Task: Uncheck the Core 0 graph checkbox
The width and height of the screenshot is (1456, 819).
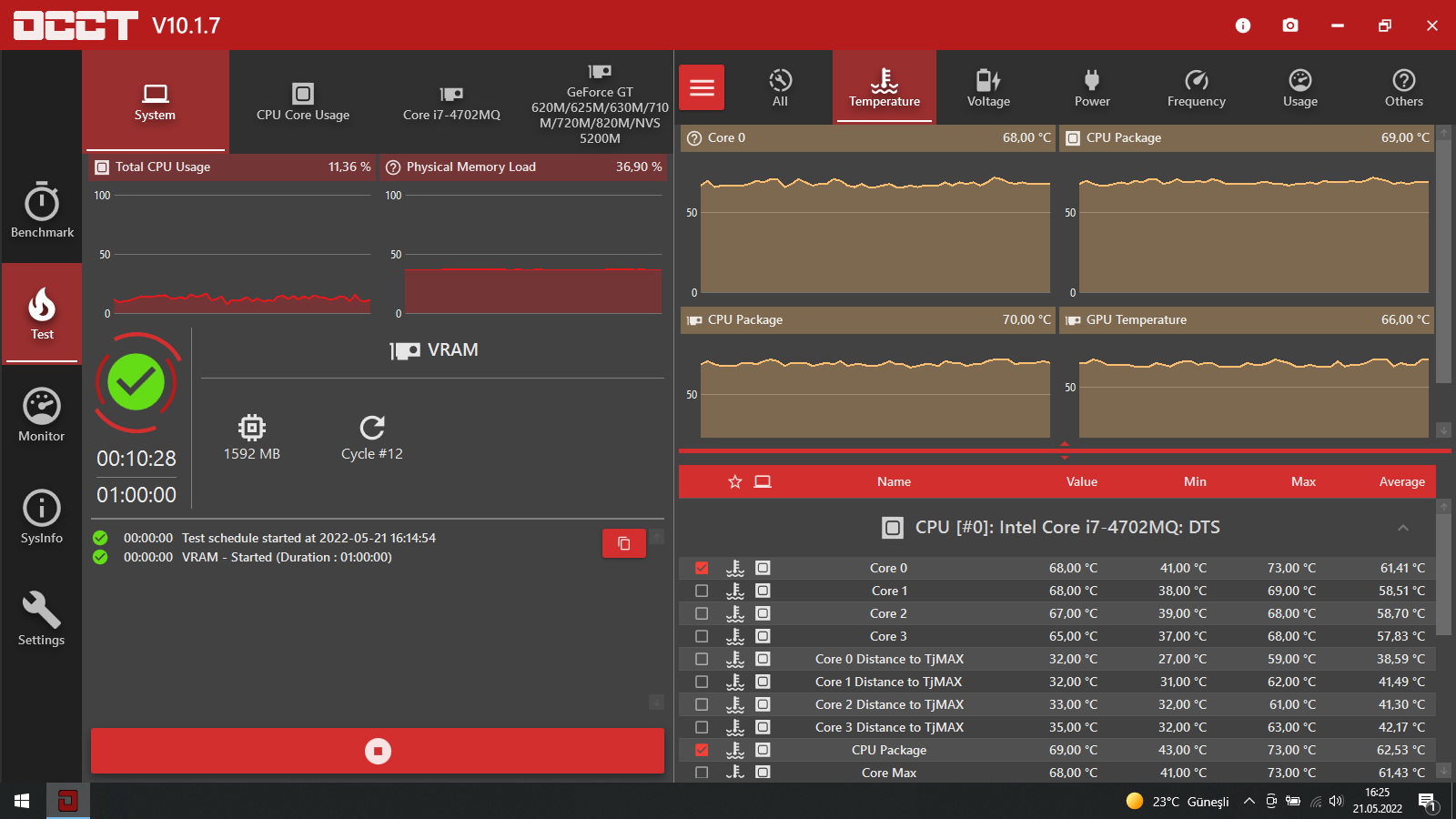Action: pos(702,568)
